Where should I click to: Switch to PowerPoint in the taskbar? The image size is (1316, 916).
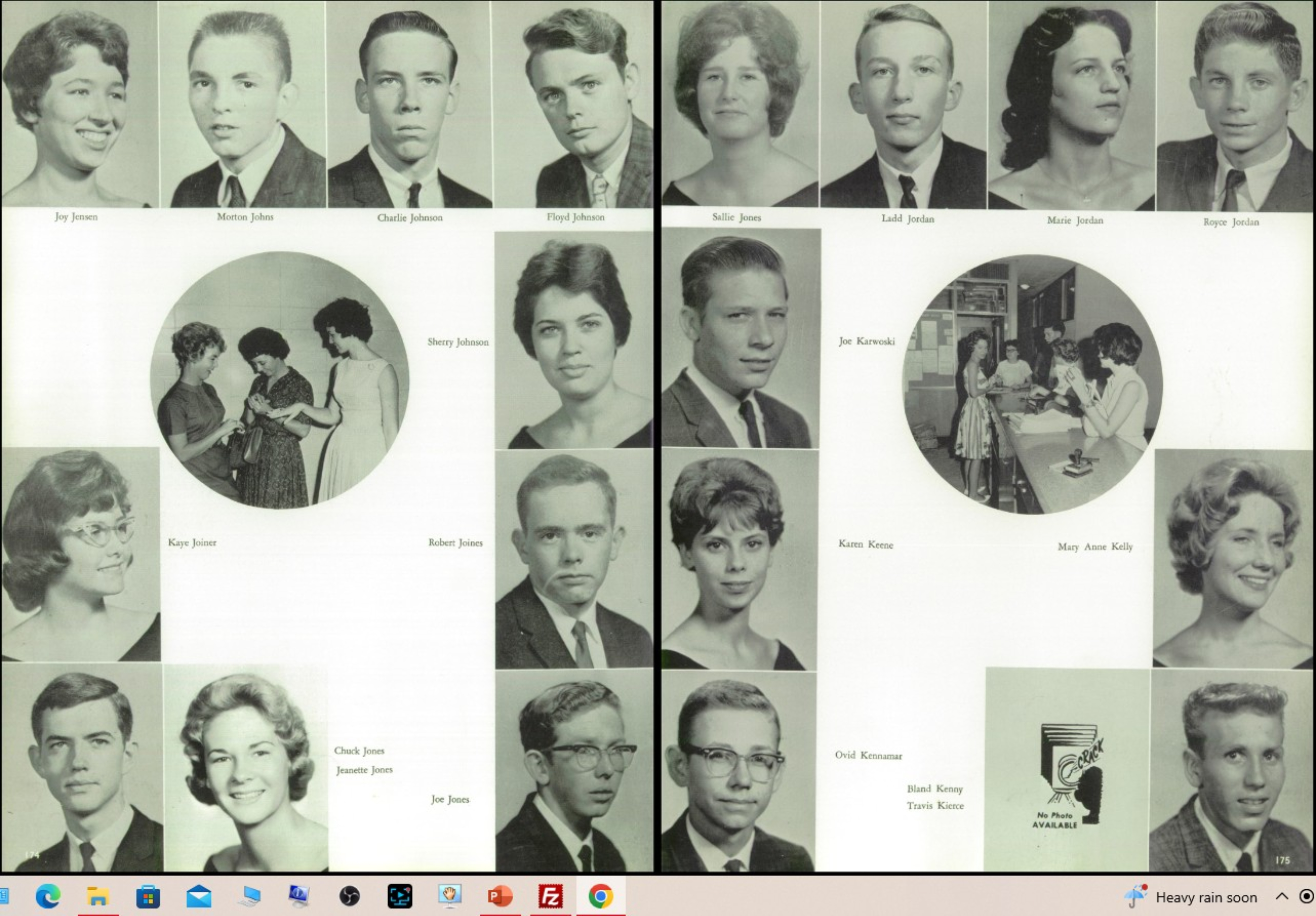point(500,896)
